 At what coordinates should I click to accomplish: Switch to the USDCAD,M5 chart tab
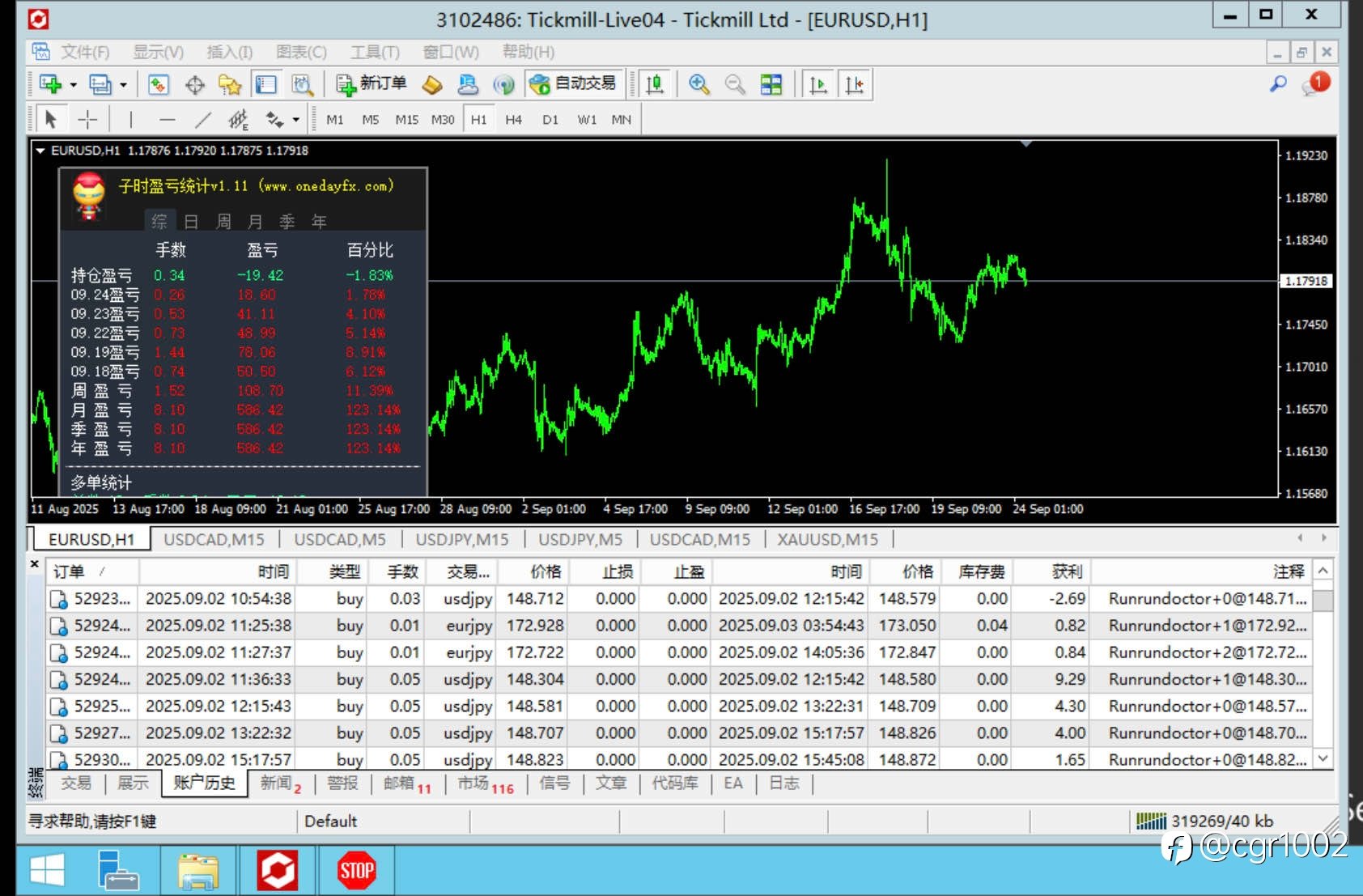(x=340, y=539)
